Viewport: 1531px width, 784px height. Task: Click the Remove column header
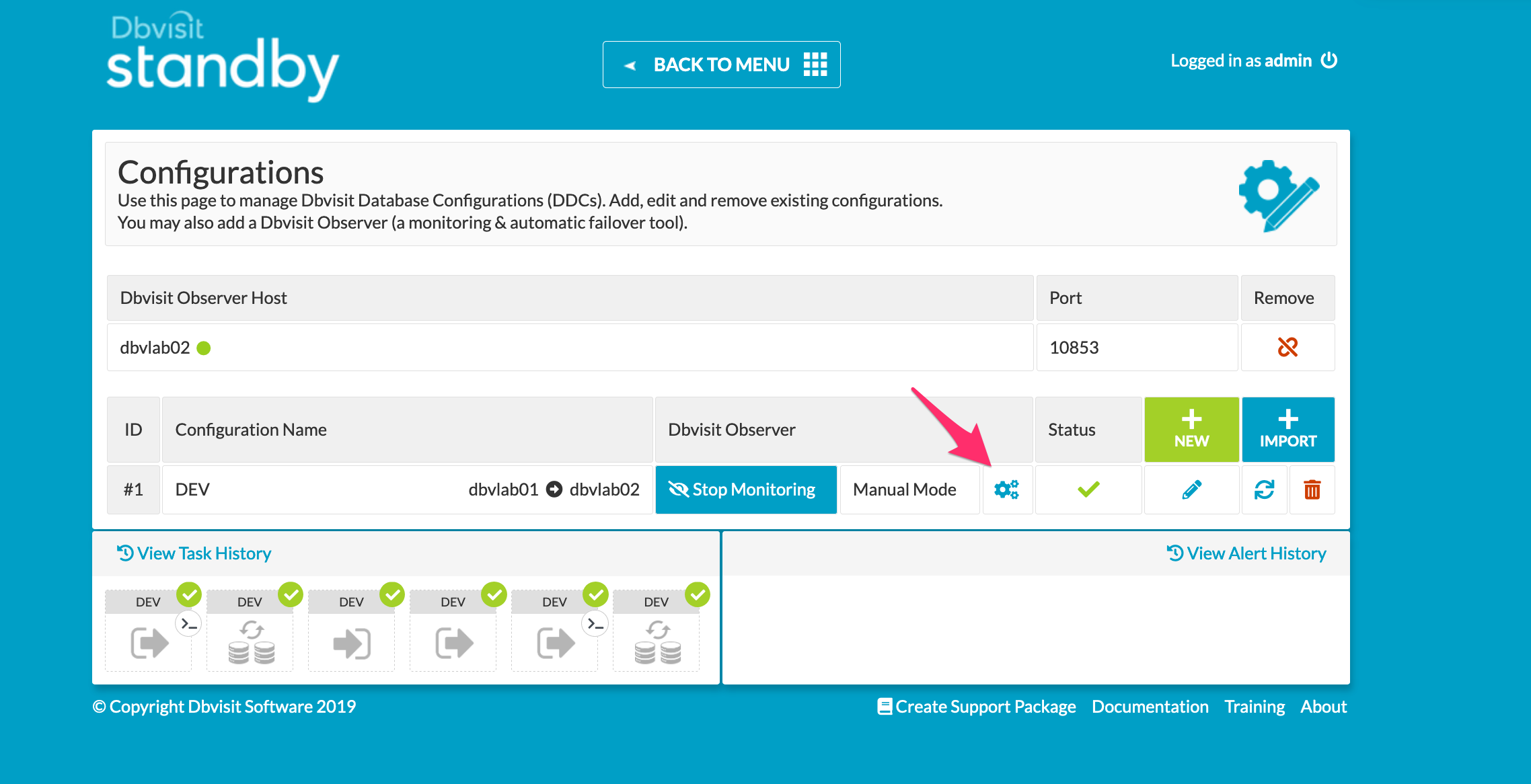(x=1287, y=298)
